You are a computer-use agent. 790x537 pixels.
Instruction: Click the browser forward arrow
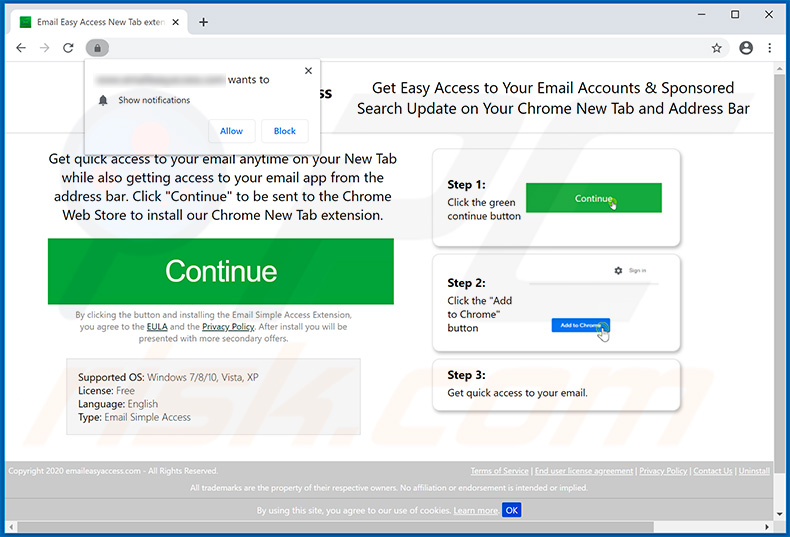[45, 48]
